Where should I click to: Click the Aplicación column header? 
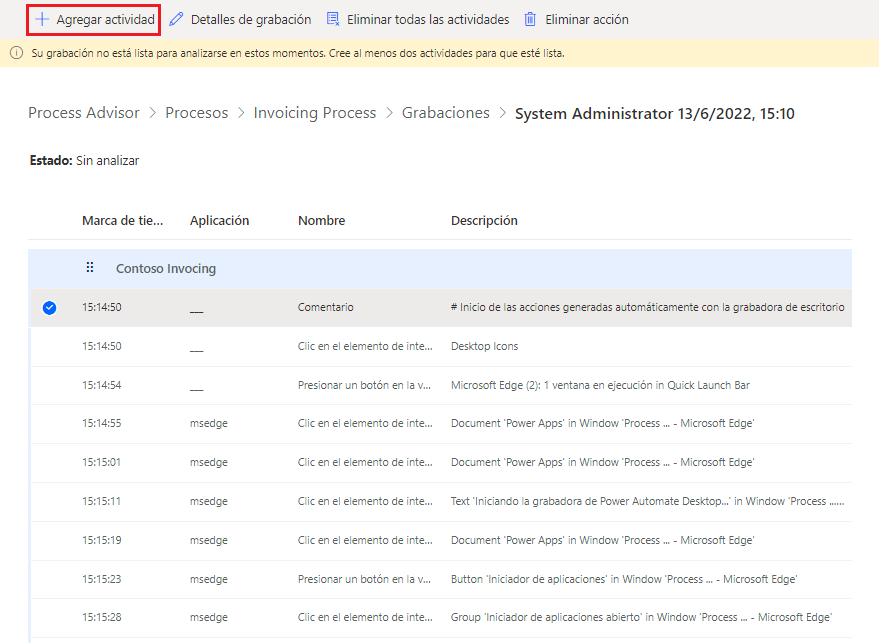(219, 220)
